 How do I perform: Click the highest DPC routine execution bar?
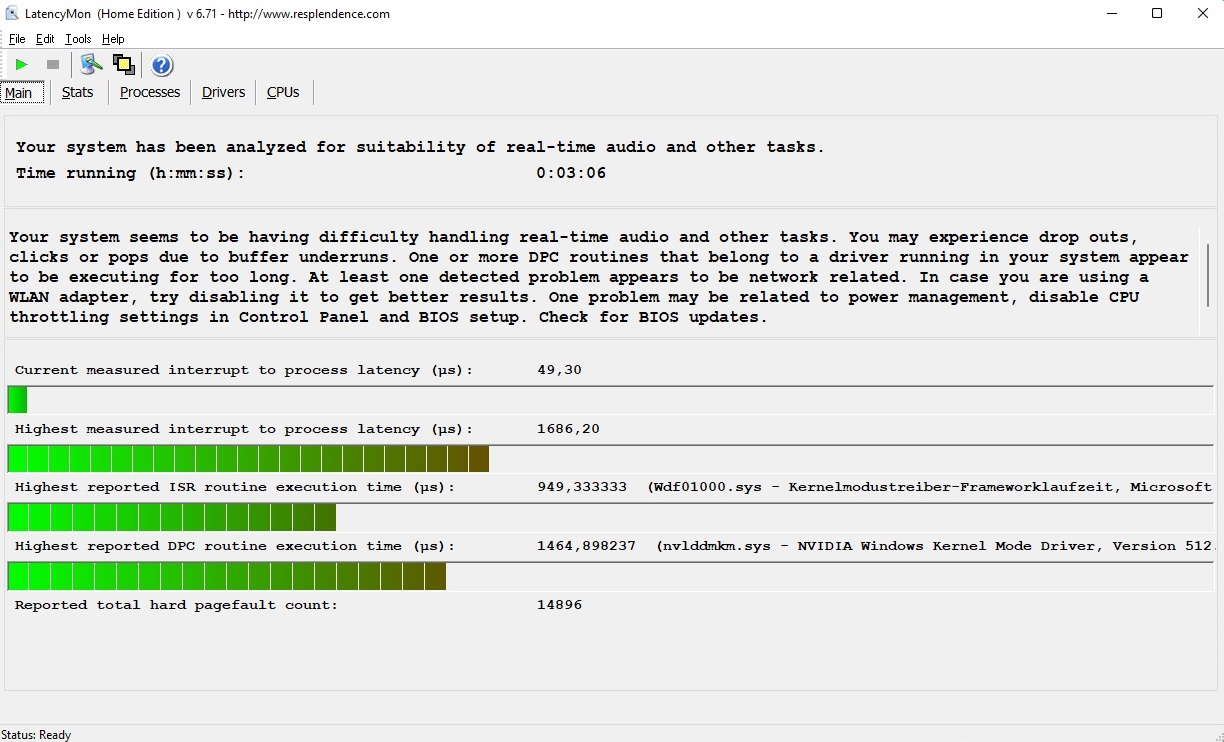click(x=610, y=576)
